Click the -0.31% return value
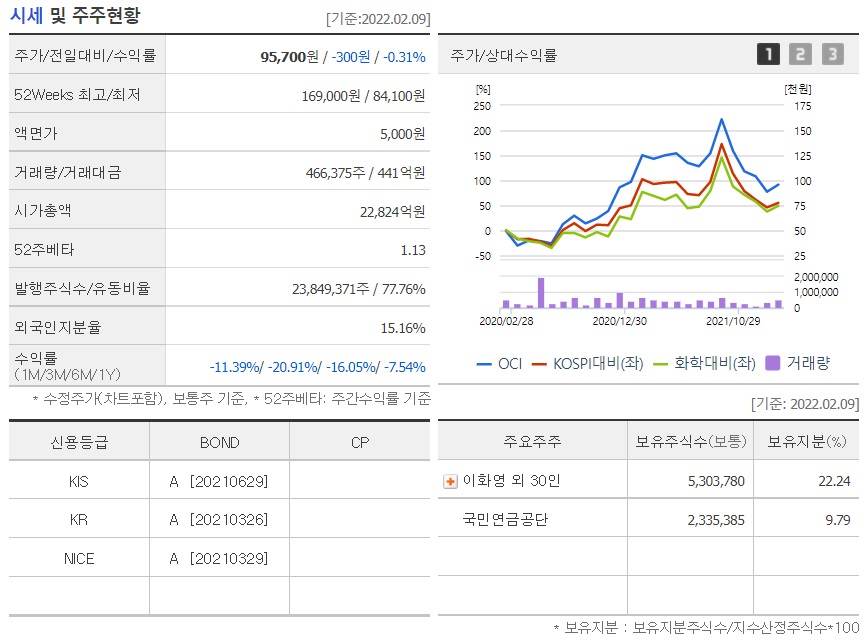 pyautogui.click(x=405, y=57)
